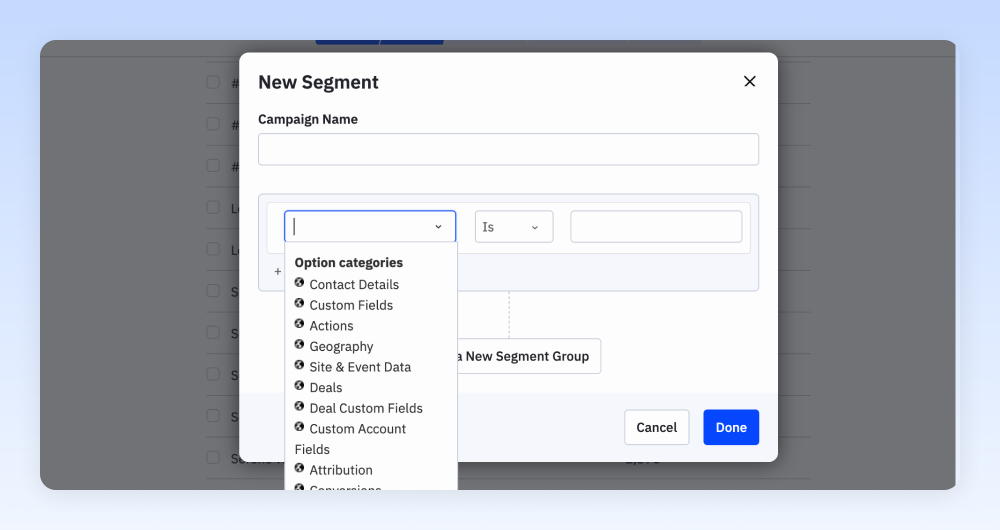Click the blue Done button

731,427
